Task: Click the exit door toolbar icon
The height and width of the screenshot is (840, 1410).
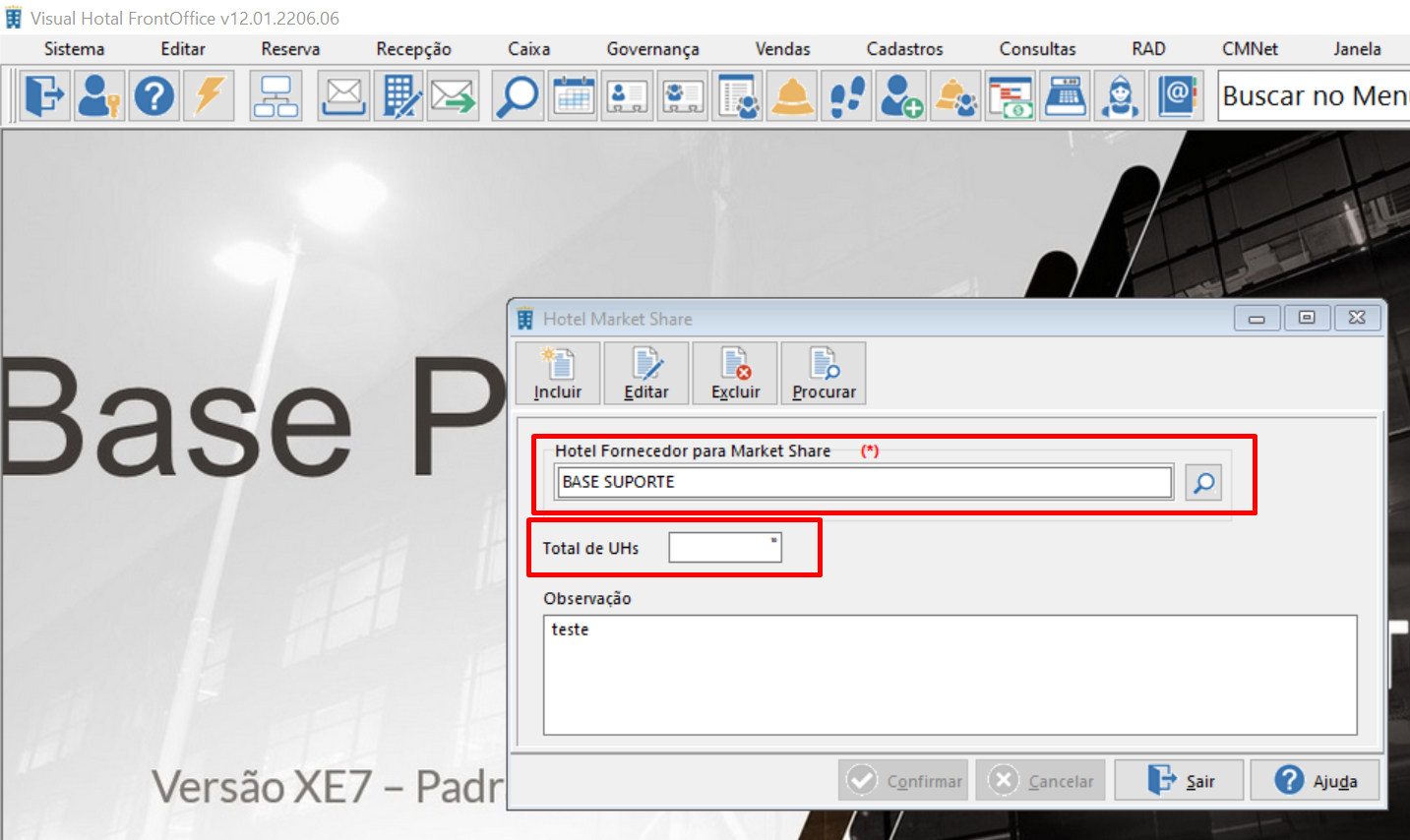Action: (x=44, y=96)
